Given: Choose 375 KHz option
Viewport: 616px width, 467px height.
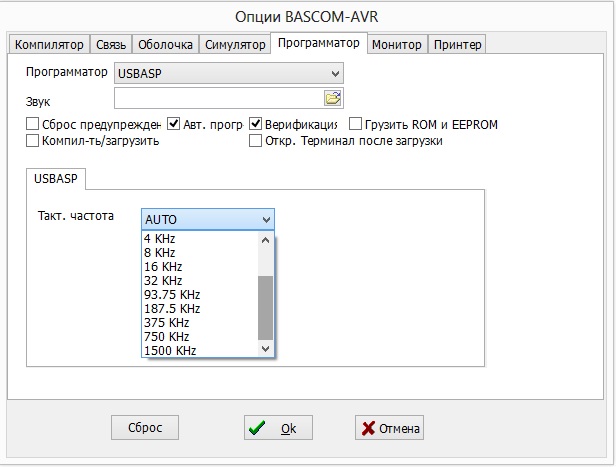Looking at the screenshot, I should pos(200,322).
